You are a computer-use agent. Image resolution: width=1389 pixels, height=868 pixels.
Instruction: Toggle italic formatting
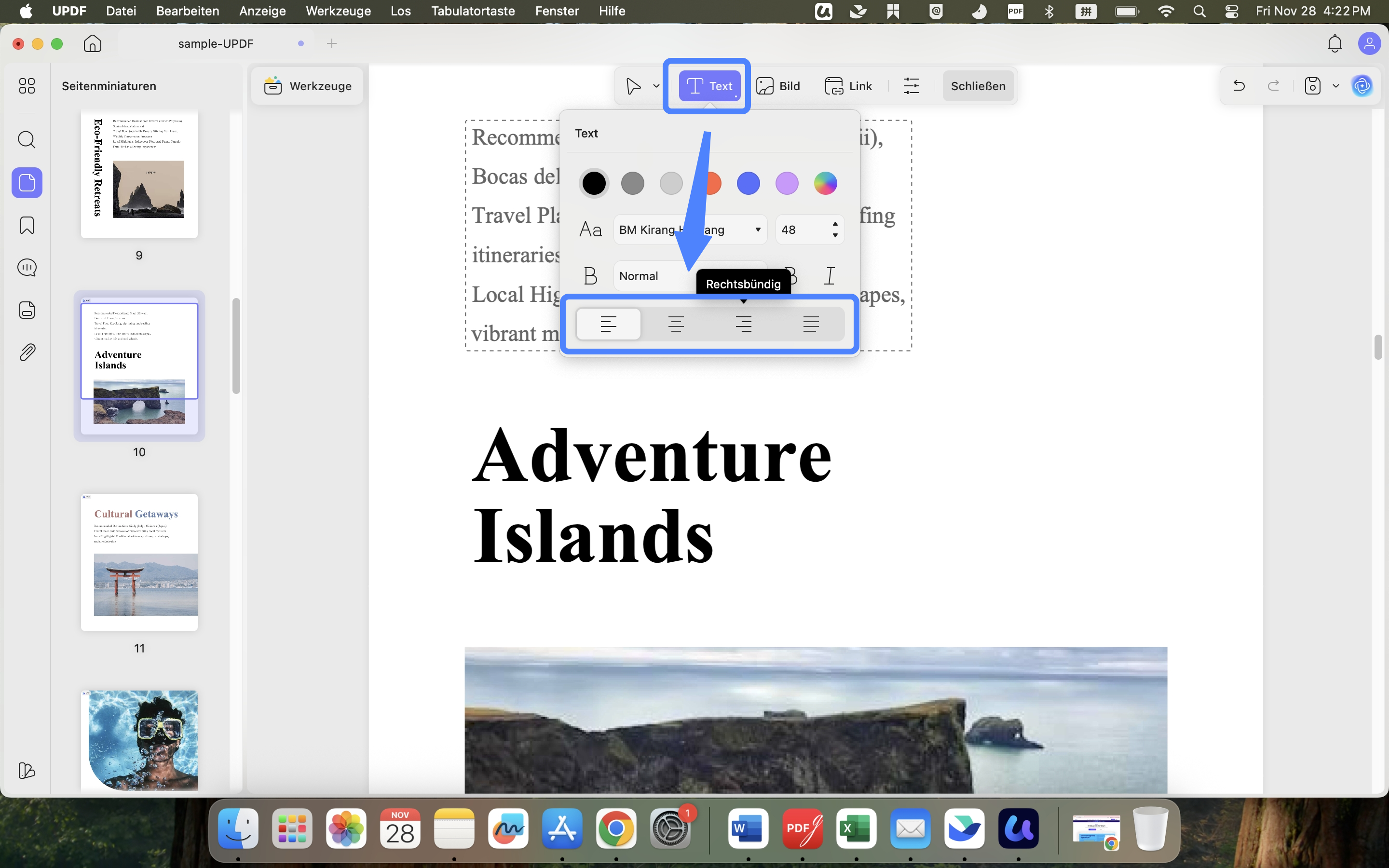[x=830, y=275]
